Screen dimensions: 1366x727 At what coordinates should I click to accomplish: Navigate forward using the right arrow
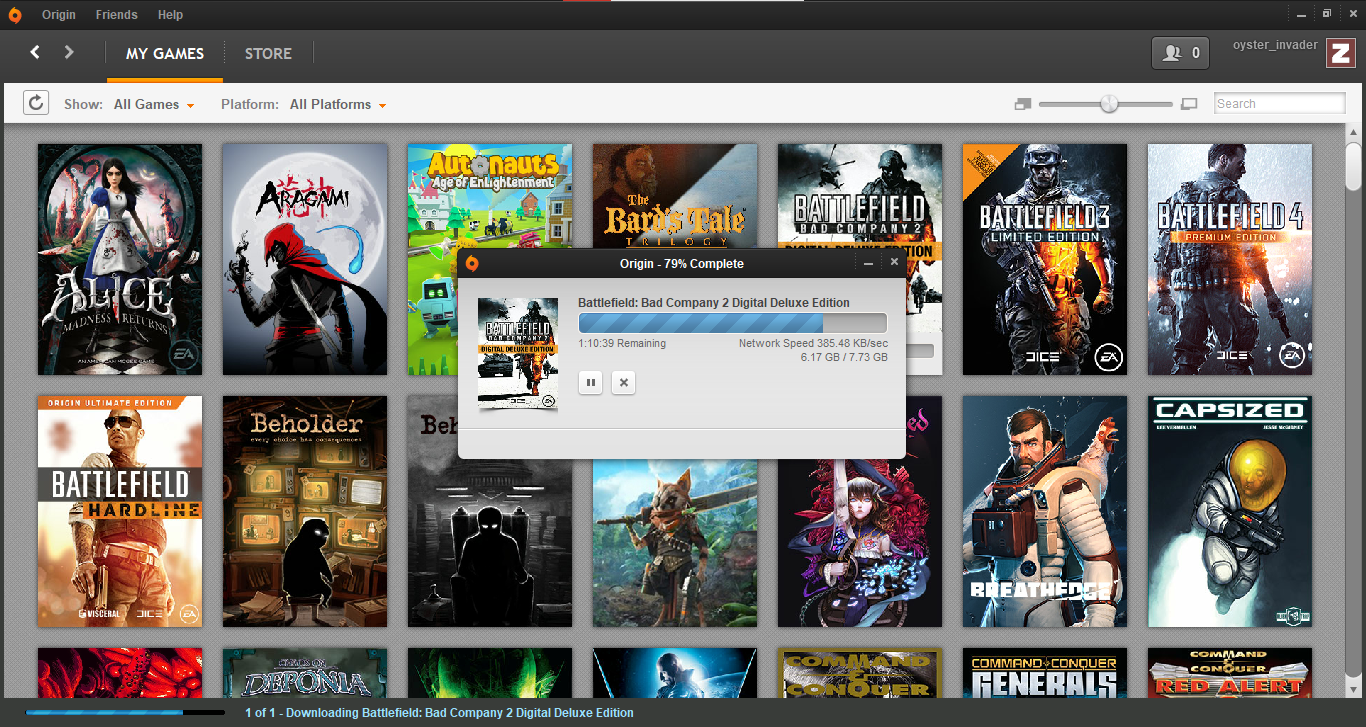point(67,52)
